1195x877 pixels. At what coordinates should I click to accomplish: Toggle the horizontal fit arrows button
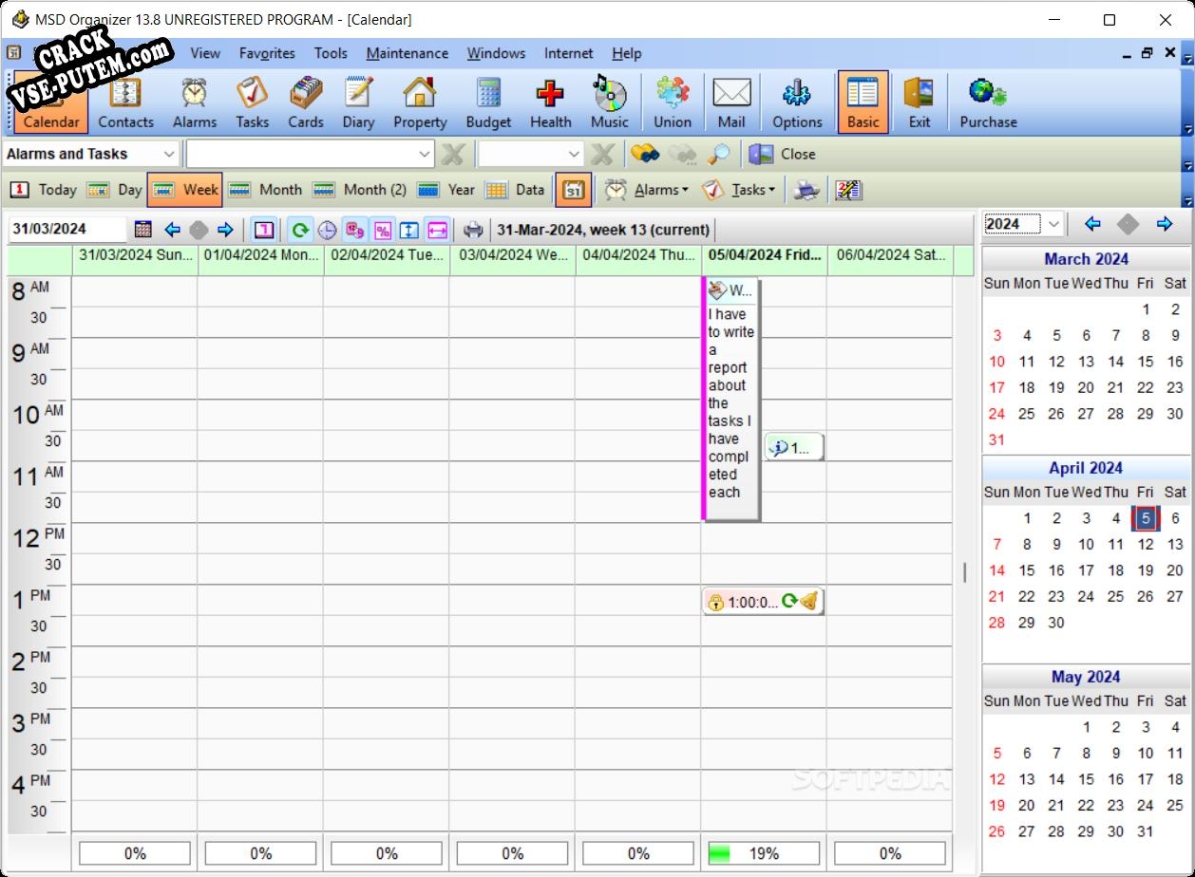[x=437, y=229]
